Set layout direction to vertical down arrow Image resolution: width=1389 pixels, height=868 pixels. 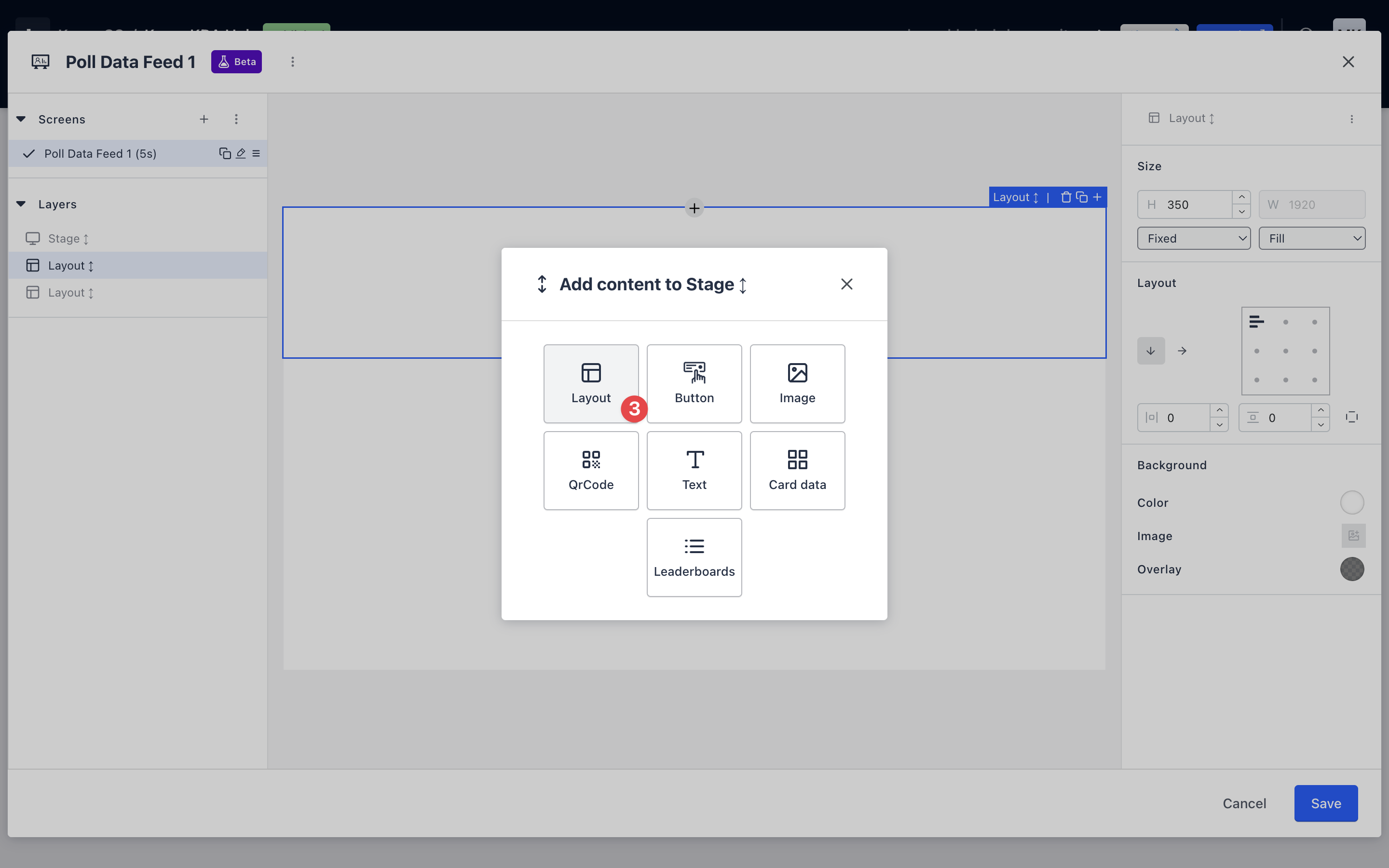[1151, 351]
